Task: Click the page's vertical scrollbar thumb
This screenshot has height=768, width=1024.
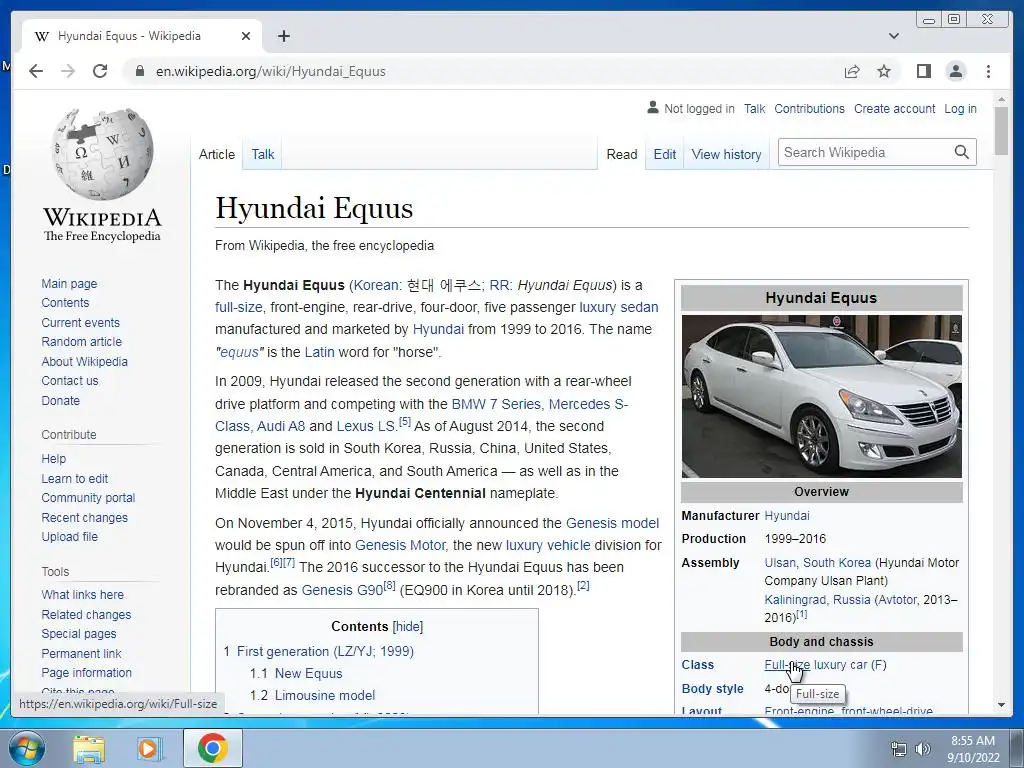Action: click(x=1001, y=131)
